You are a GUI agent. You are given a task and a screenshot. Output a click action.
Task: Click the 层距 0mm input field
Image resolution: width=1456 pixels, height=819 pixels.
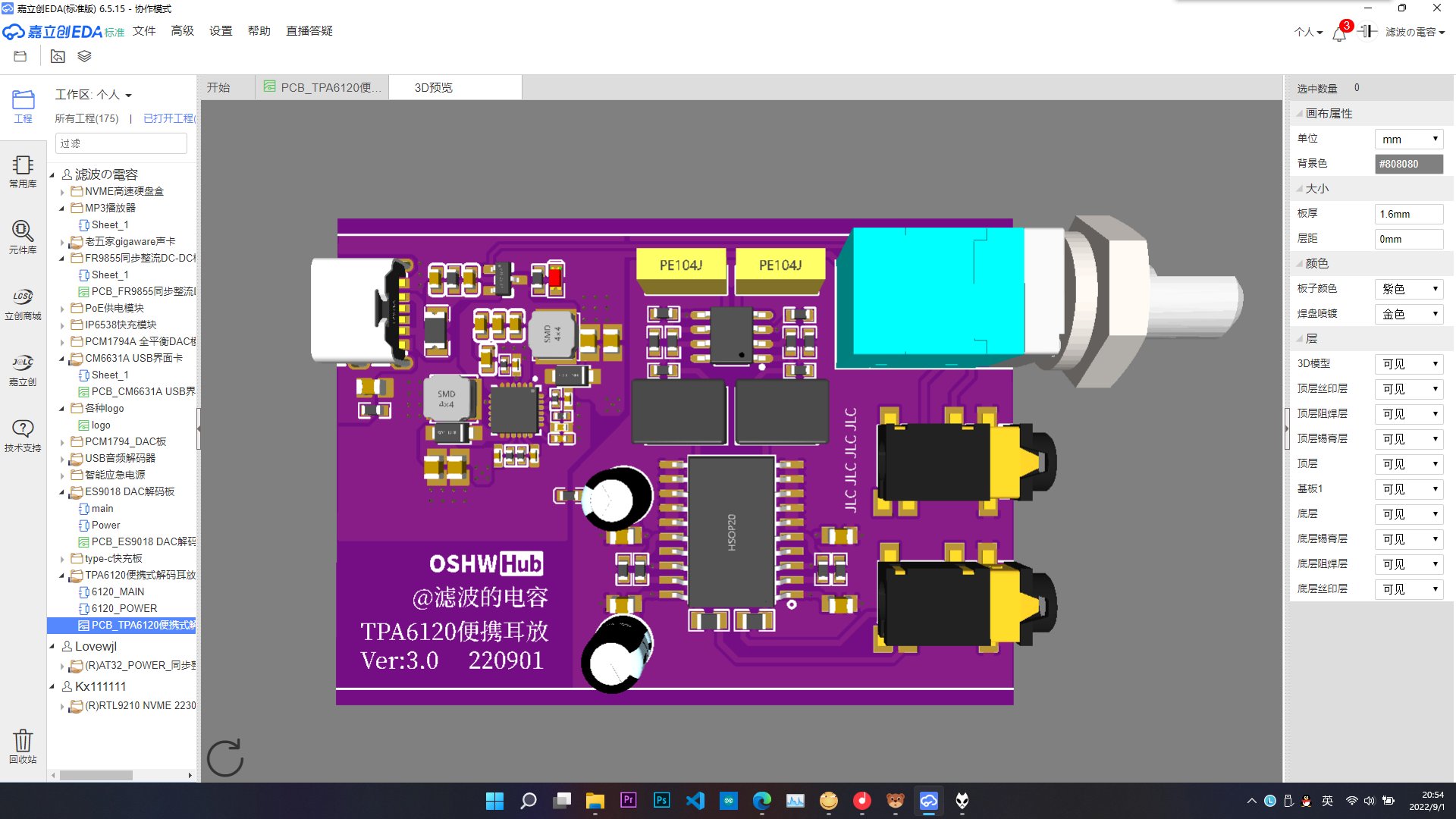1408,239
